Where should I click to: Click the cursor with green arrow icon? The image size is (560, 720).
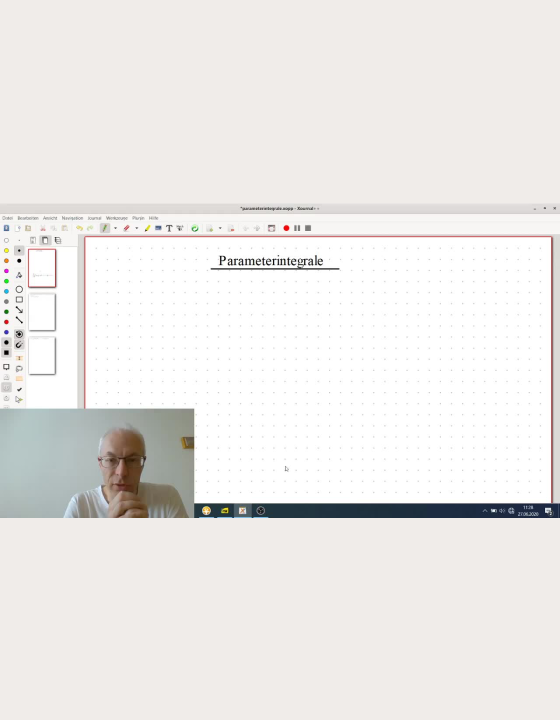[19, 399]
